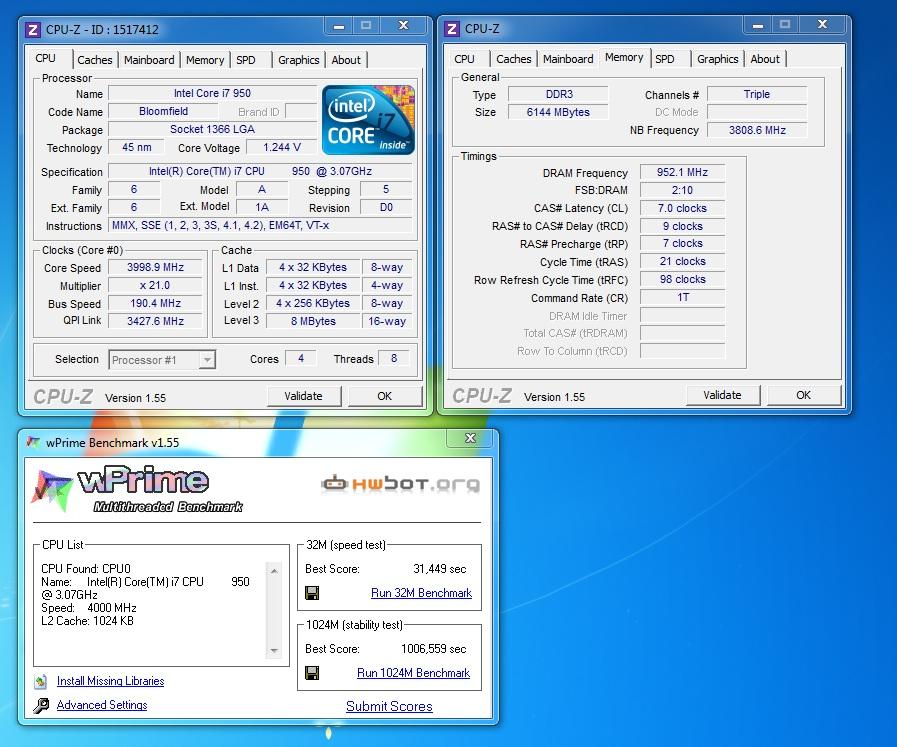
Task: Click the CPU-Z Z icon in Memory window title
Action: 451,29
